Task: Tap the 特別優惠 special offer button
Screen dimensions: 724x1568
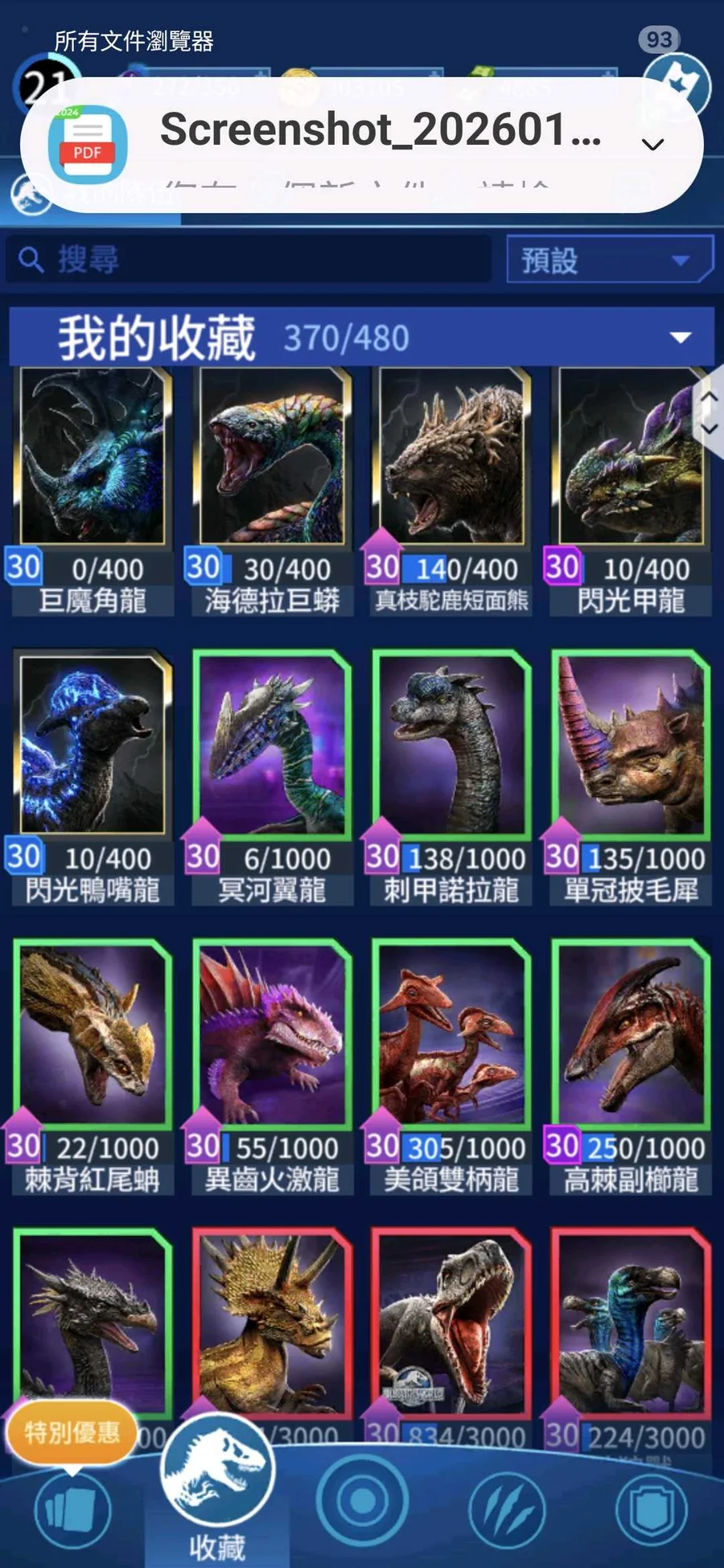Action: point(71,1432)
